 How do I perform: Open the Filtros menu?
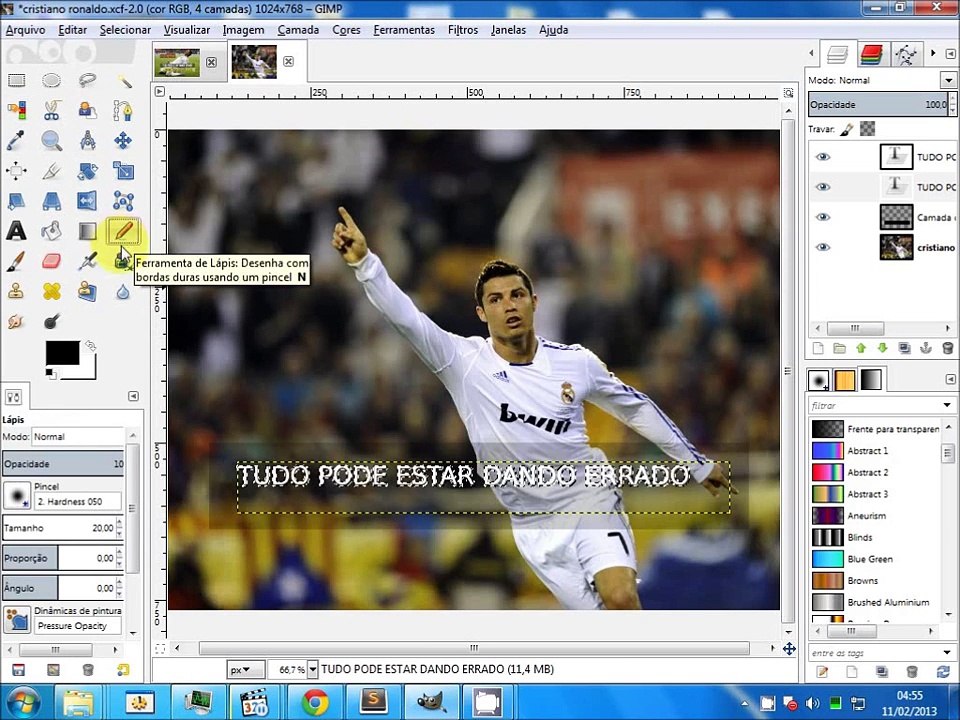pyautogui.click(x=463, y=29)
